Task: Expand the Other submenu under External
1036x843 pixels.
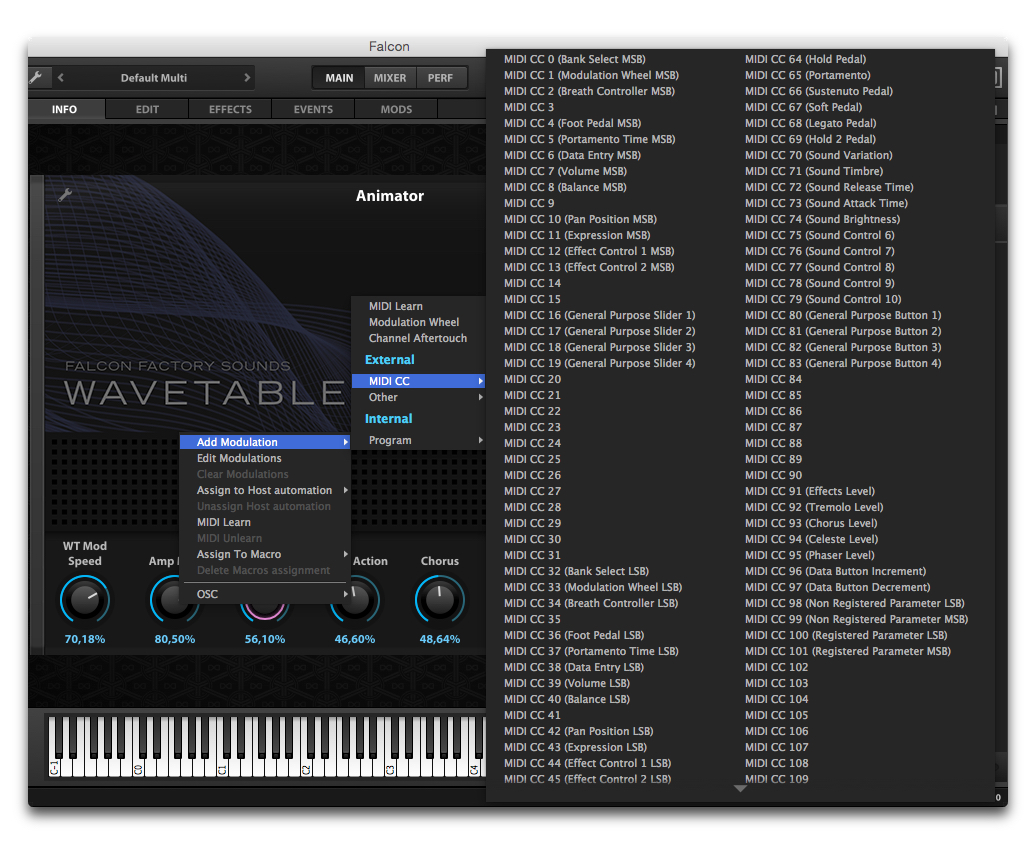Action: [x=418, y=397]
